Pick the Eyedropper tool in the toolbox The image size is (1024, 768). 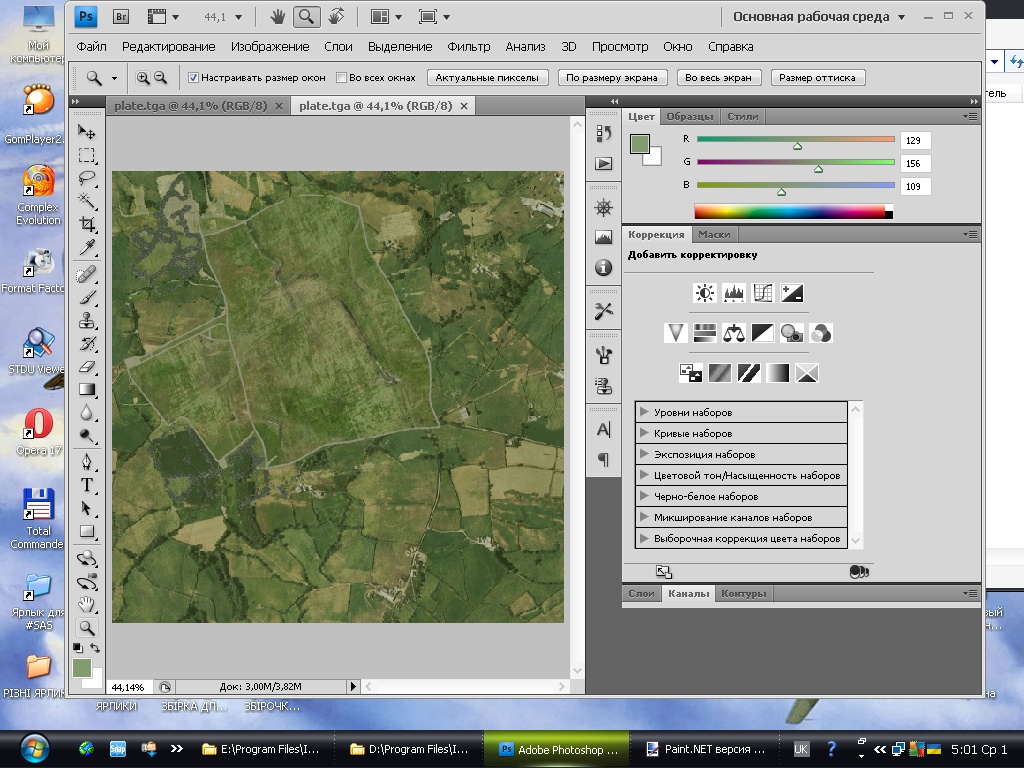pyautogui.click(x=87, y=248)
